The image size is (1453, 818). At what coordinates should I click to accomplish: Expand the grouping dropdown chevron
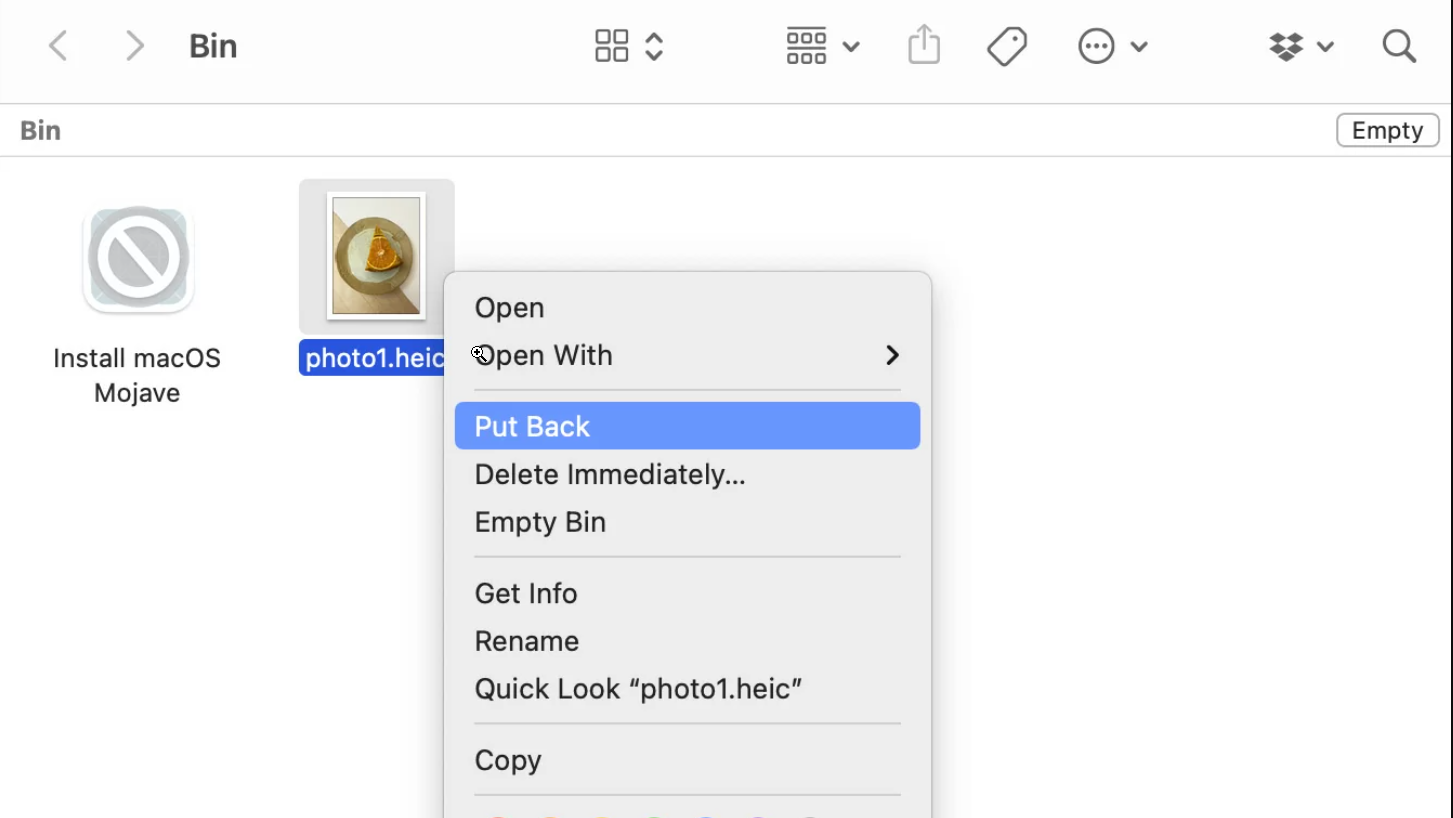(851, 47)
